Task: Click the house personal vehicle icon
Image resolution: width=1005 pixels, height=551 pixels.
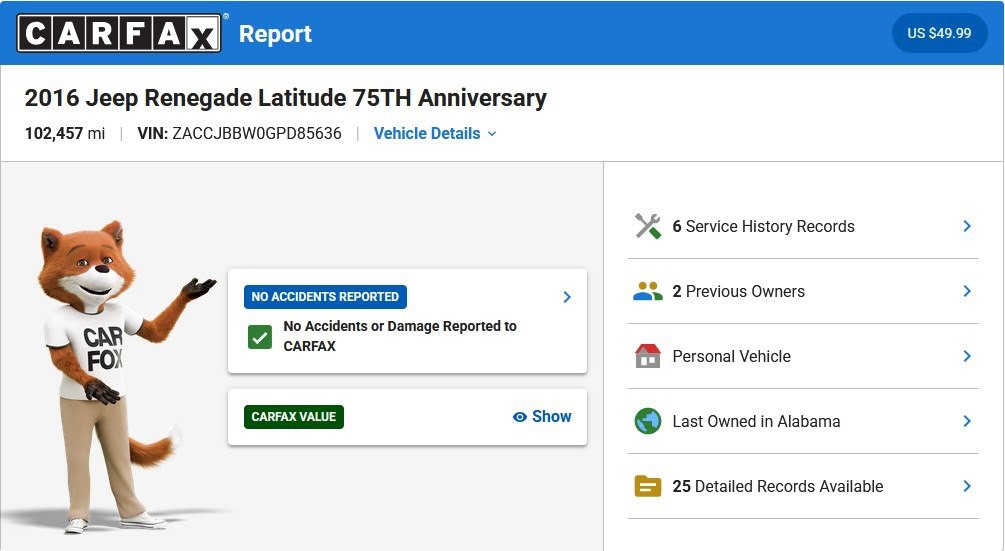Action: [647, 356]
